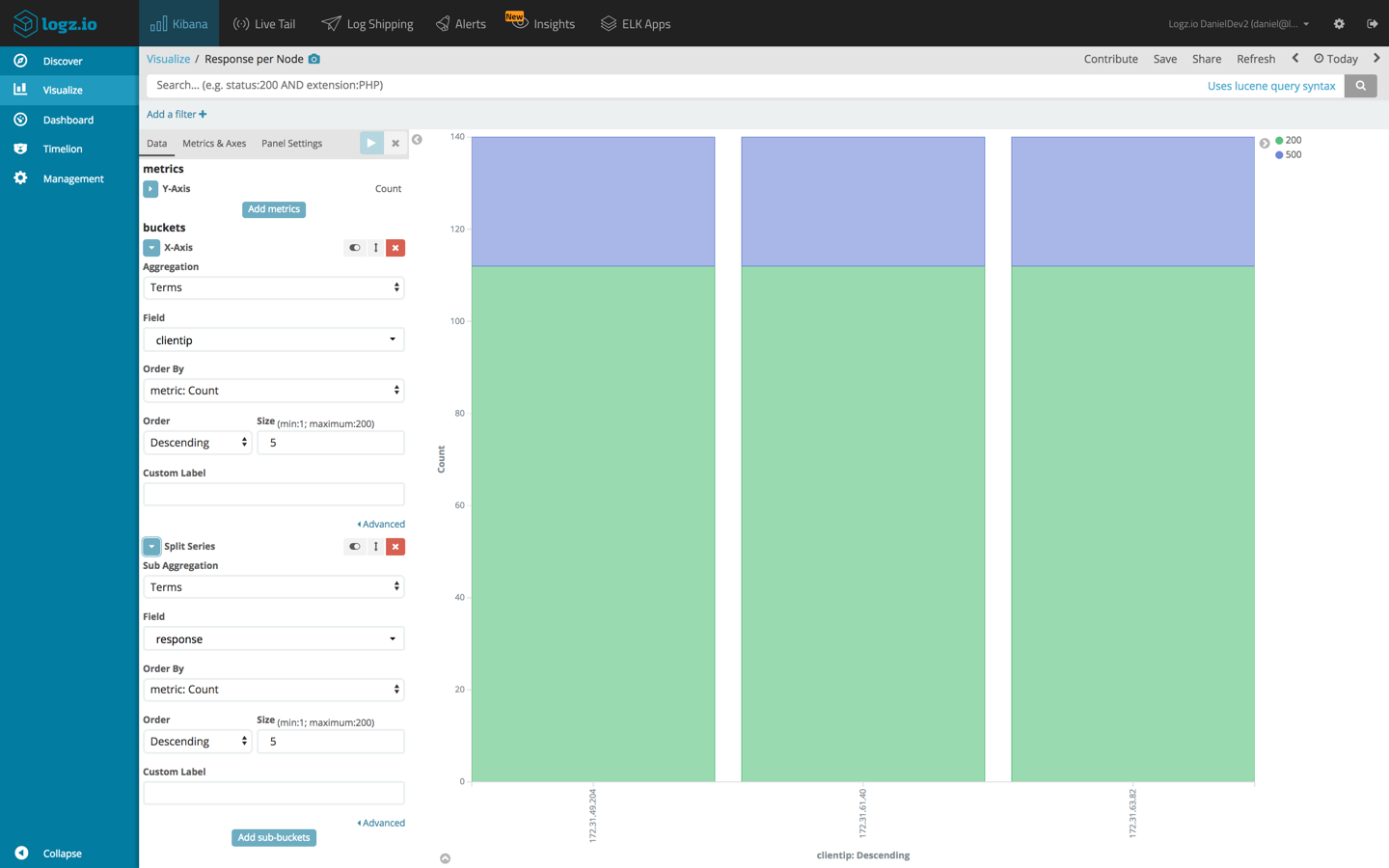Click the logout icon
The height and width of the screenshot is (868, 1389).
[1372, 24]
